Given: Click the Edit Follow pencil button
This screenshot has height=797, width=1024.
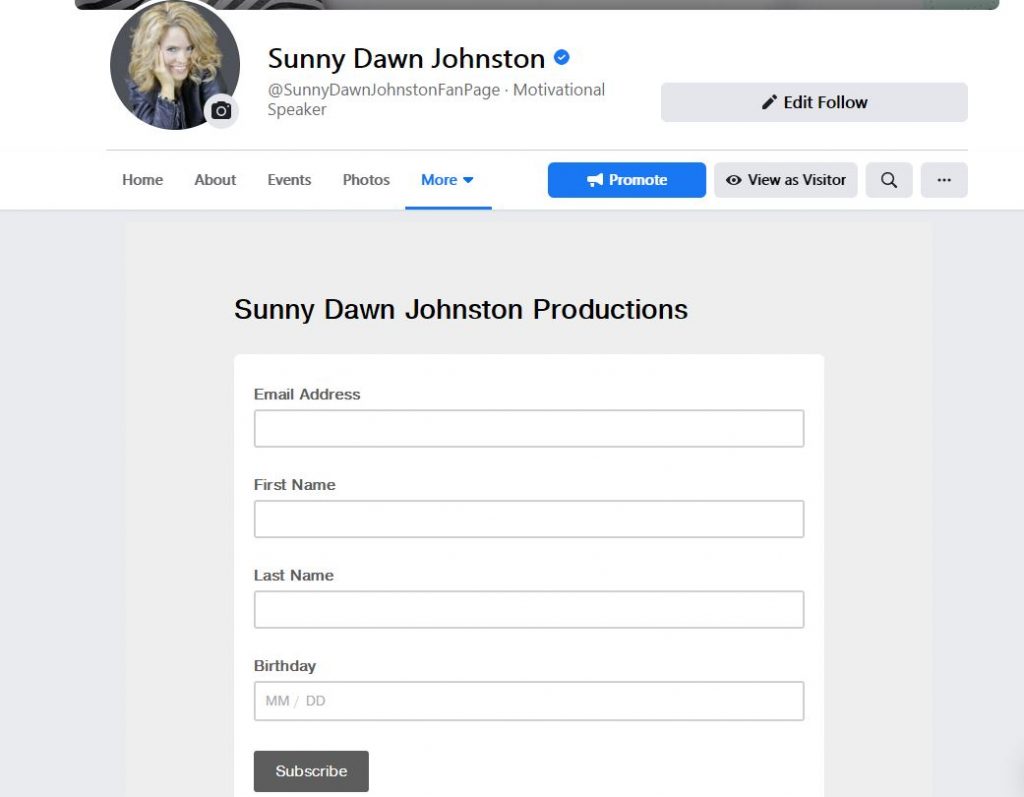Looking at the screenshot, I should point(813,102).
